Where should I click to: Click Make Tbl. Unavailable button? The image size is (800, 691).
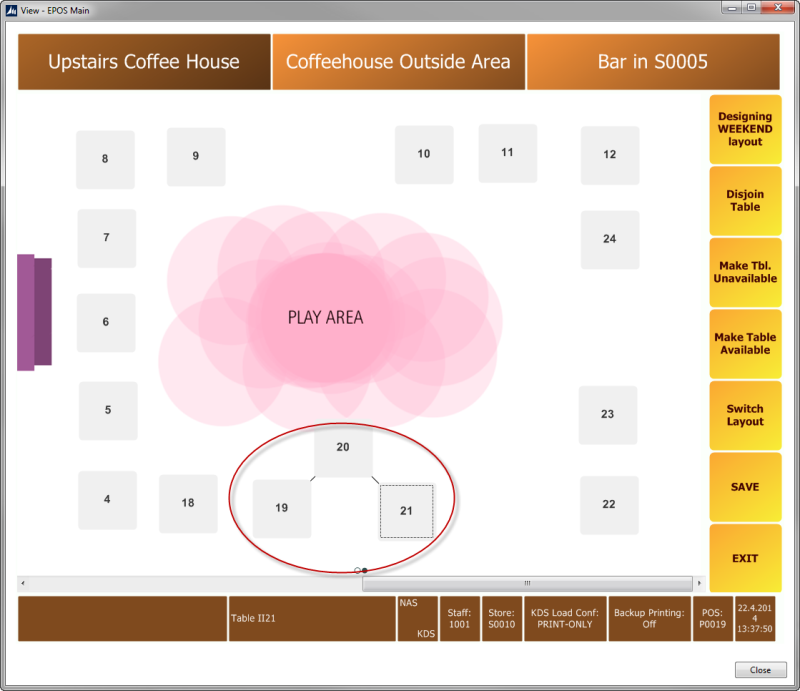pos(745,272)
